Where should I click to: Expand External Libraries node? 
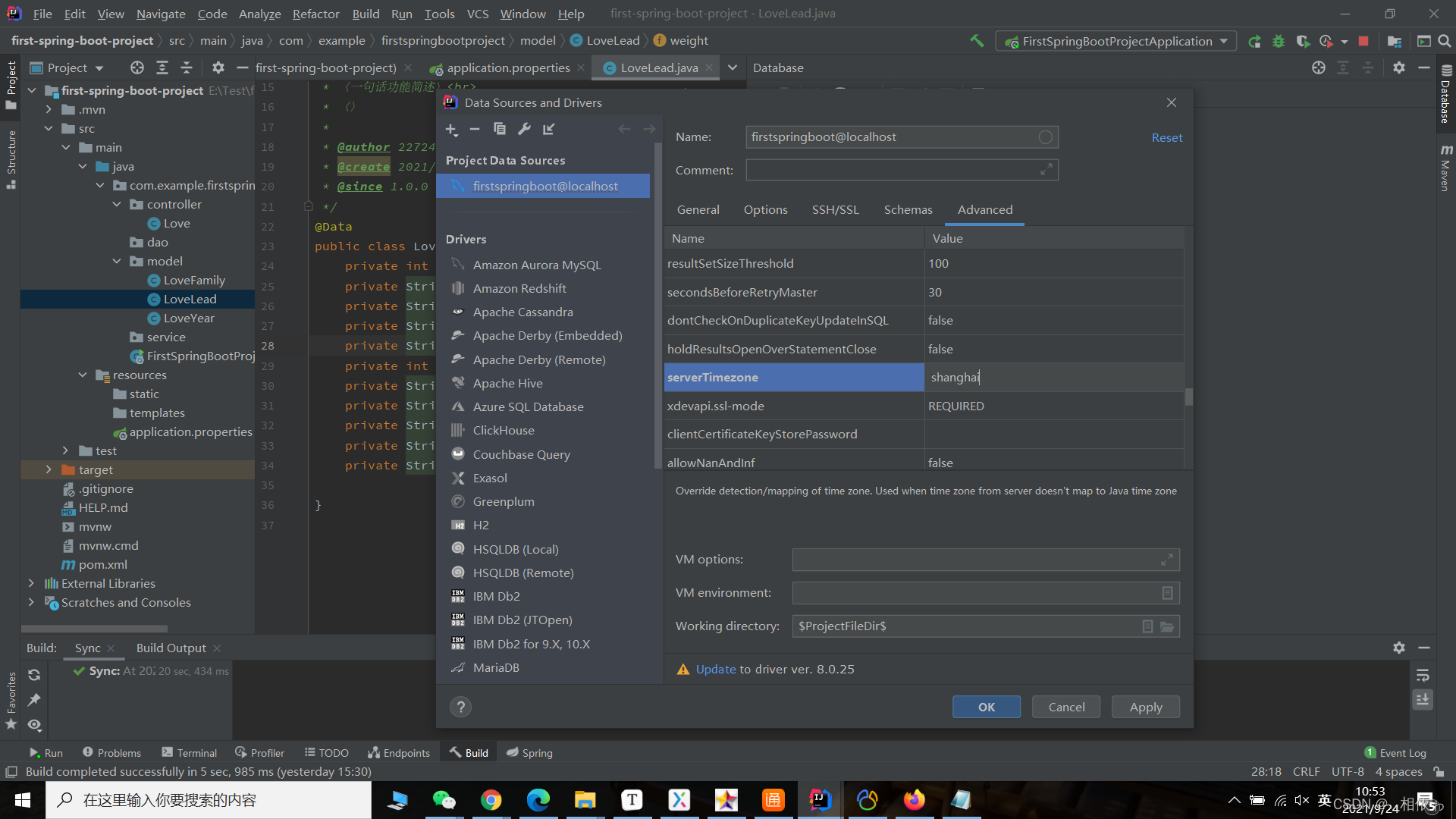tap(31, 583)
